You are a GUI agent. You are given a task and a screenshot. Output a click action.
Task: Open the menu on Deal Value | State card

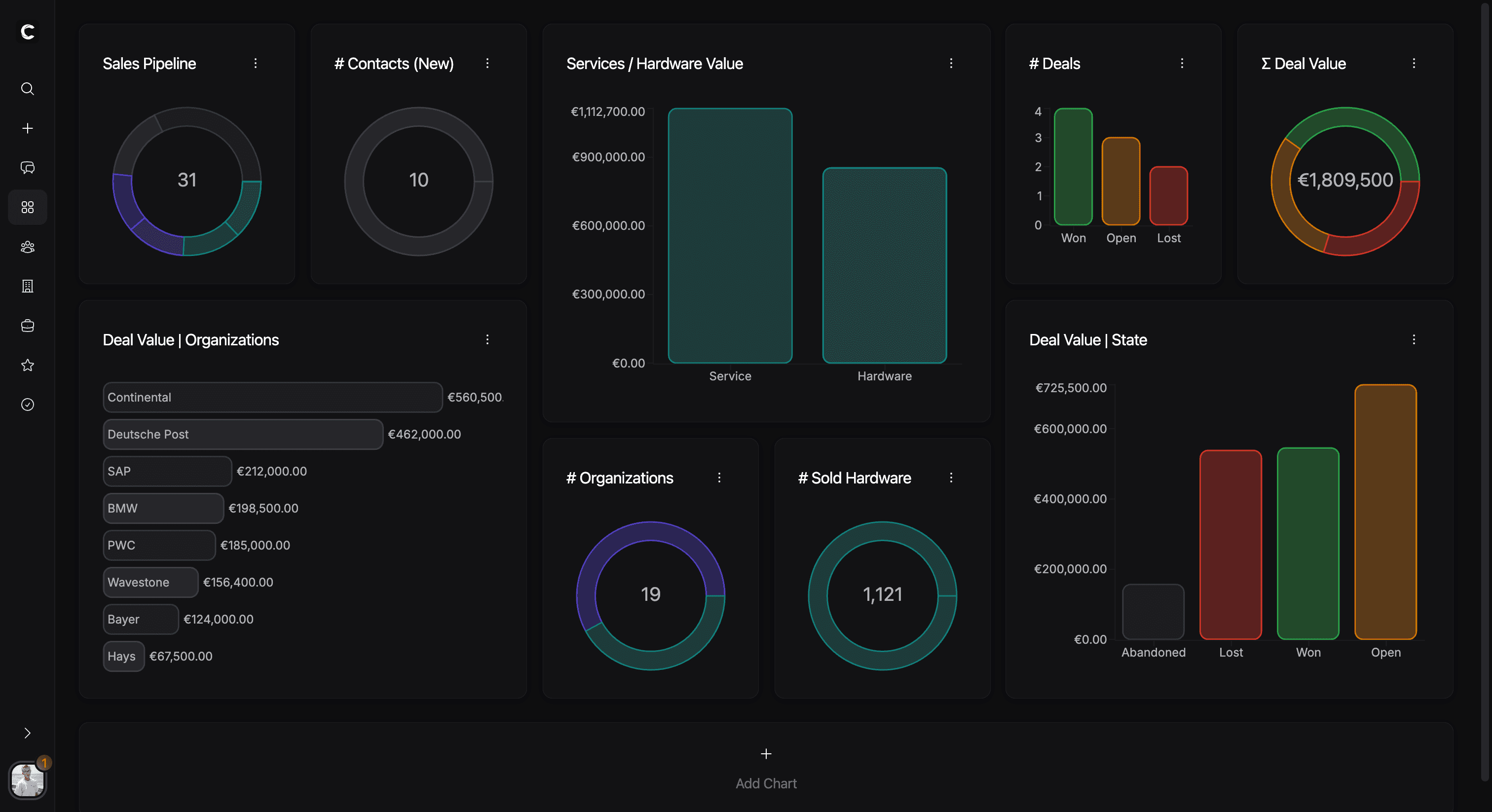1414,340
